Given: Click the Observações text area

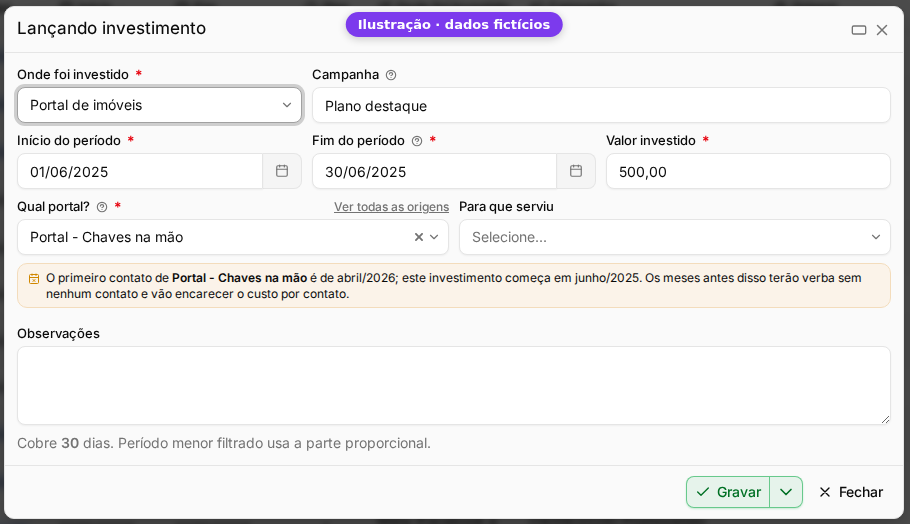Looking at the screenshot, I should coord(454,385).
